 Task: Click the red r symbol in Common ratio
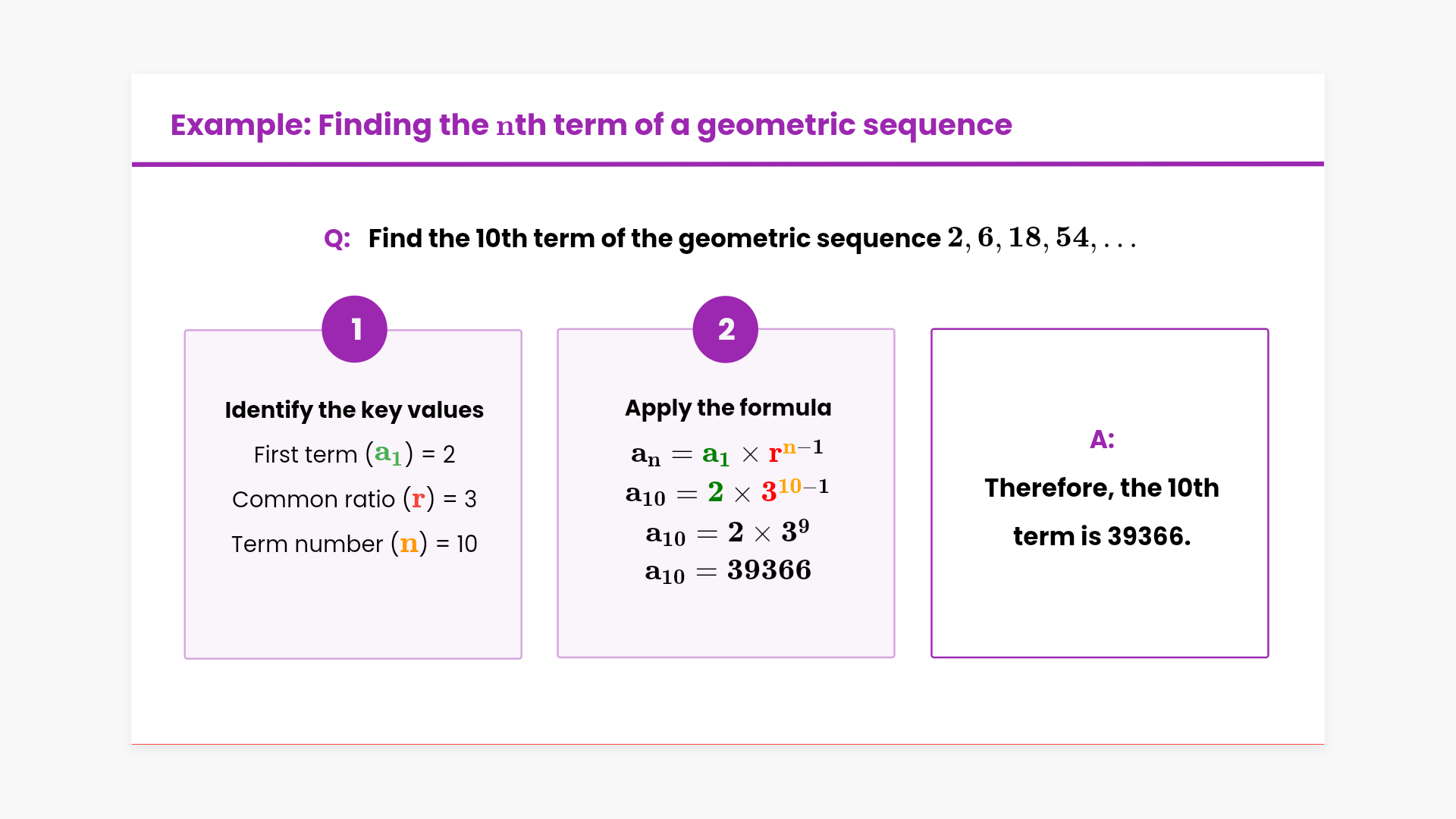pyautogui.click(x=418, y=499)
